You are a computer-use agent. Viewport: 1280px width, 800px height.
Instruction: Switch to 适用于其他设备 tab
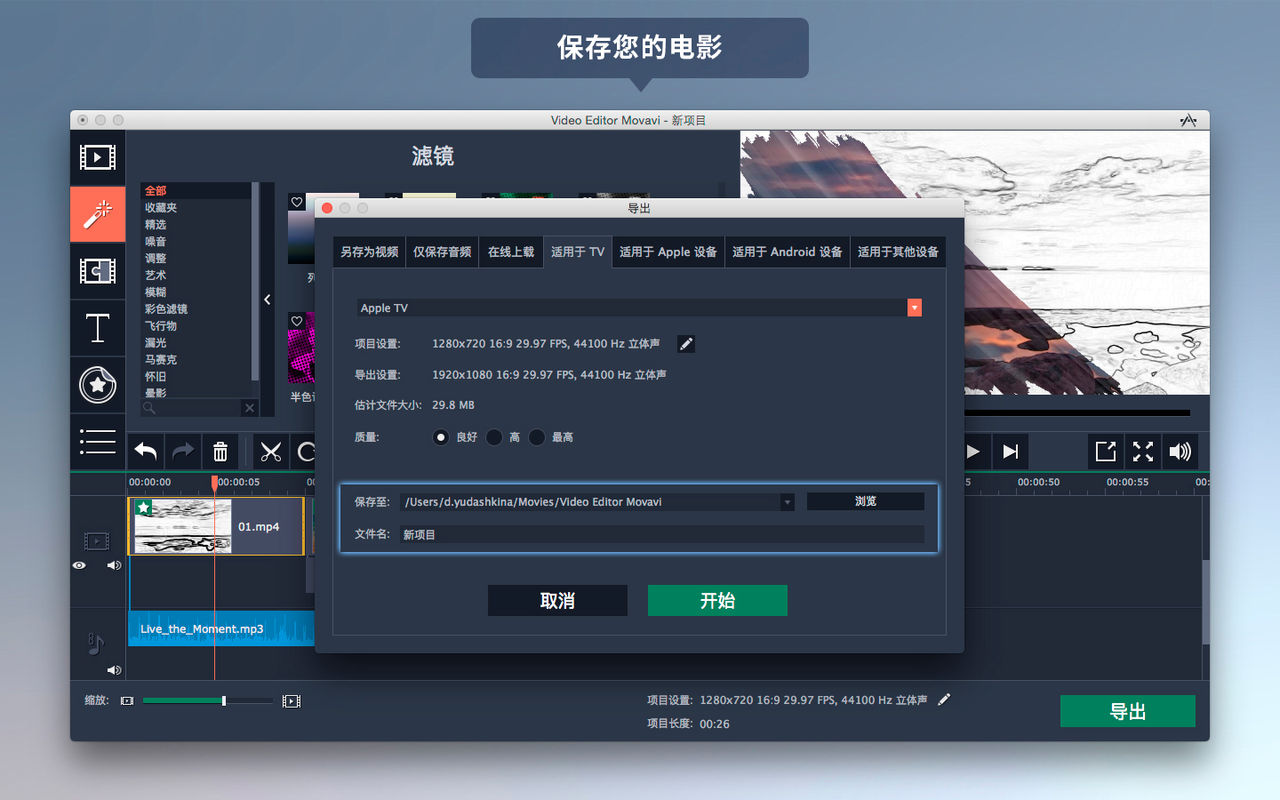coord(898,252)
